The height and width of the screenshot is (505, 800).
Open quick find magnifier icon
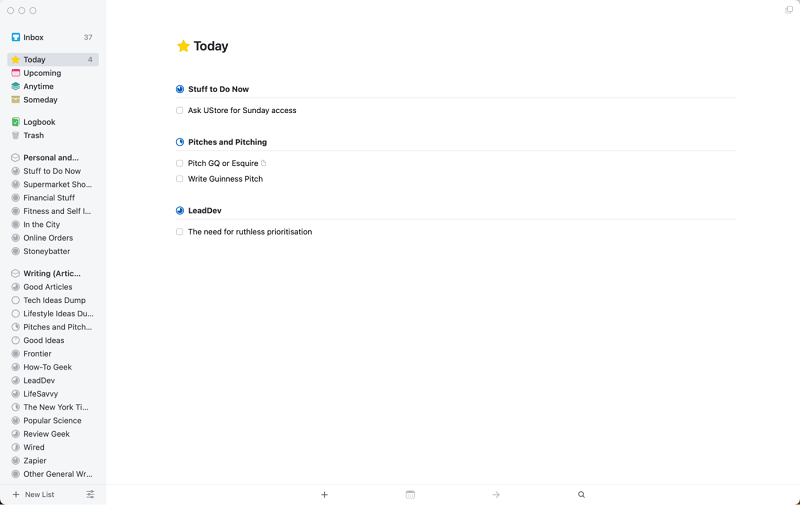[x=581, y=494]
